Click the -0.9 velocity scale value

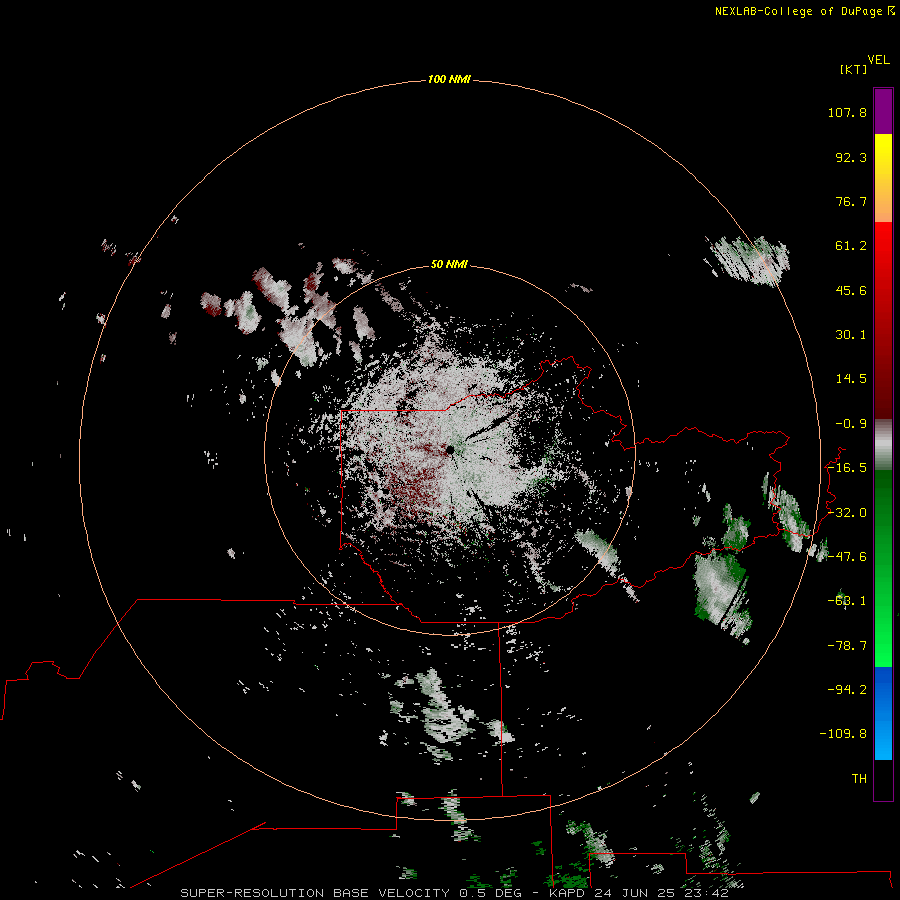coord(851,424)
